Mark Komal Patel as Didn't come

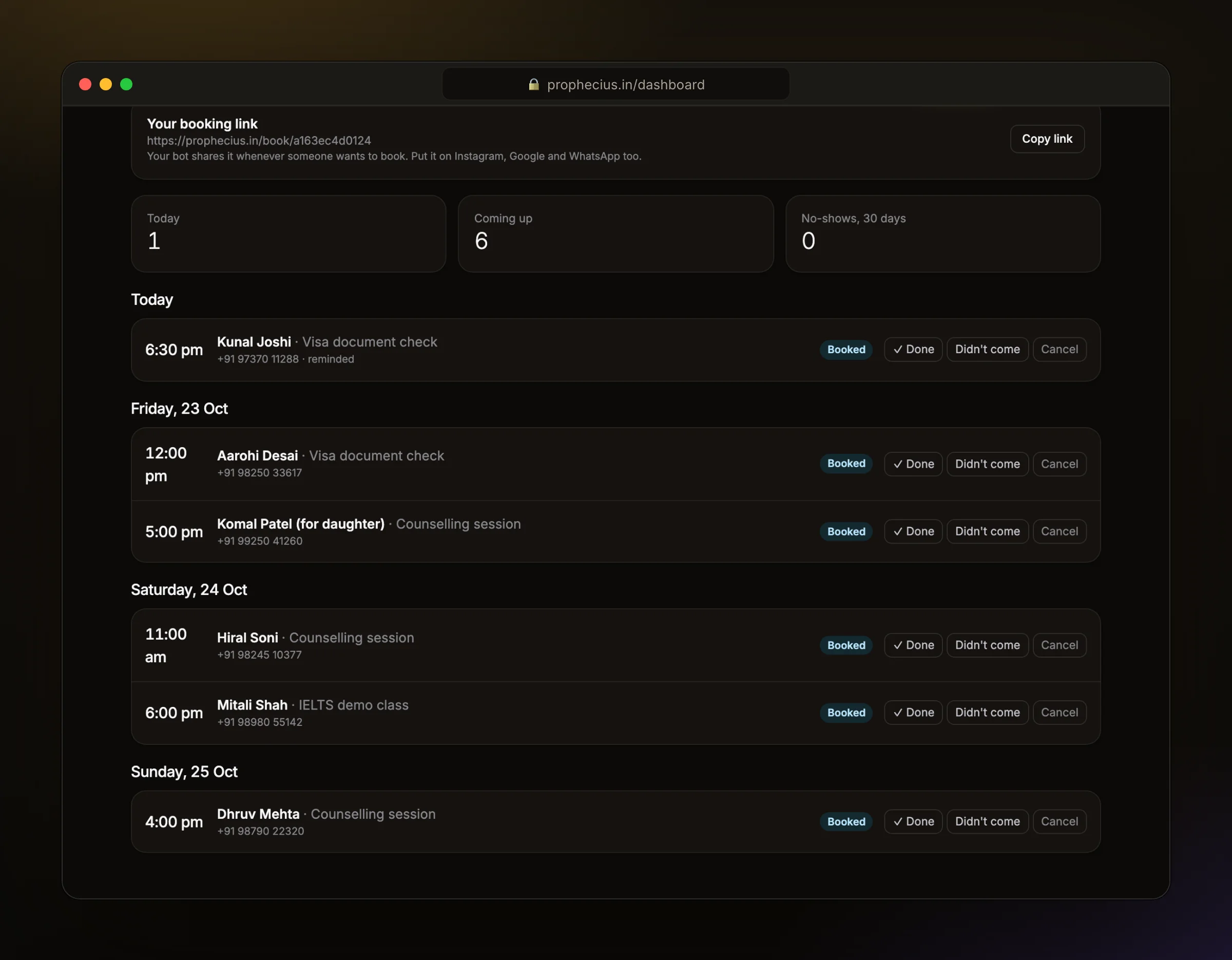click(x=987, y=531)
